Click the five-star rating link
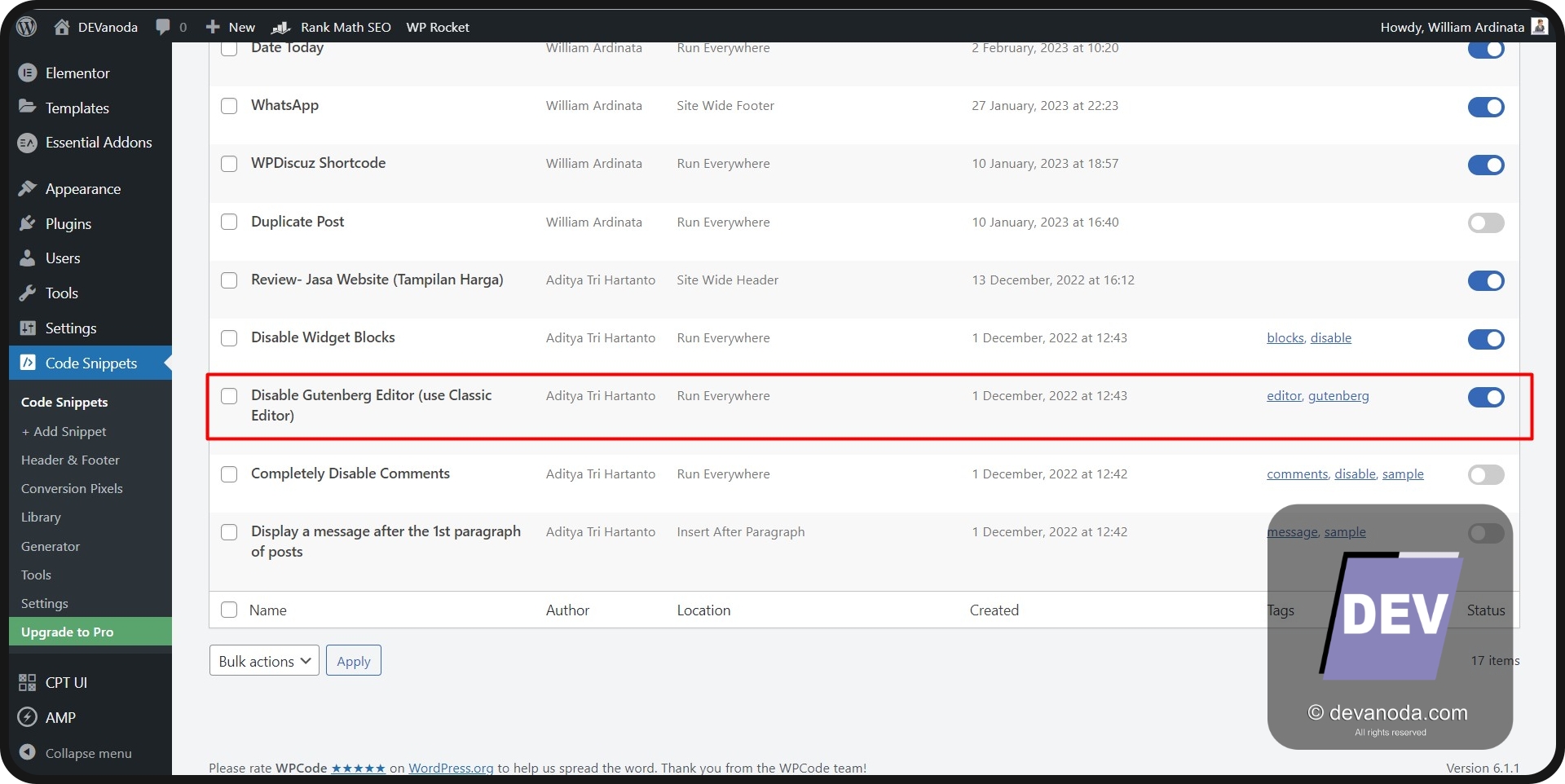 (x=358, y=768)
